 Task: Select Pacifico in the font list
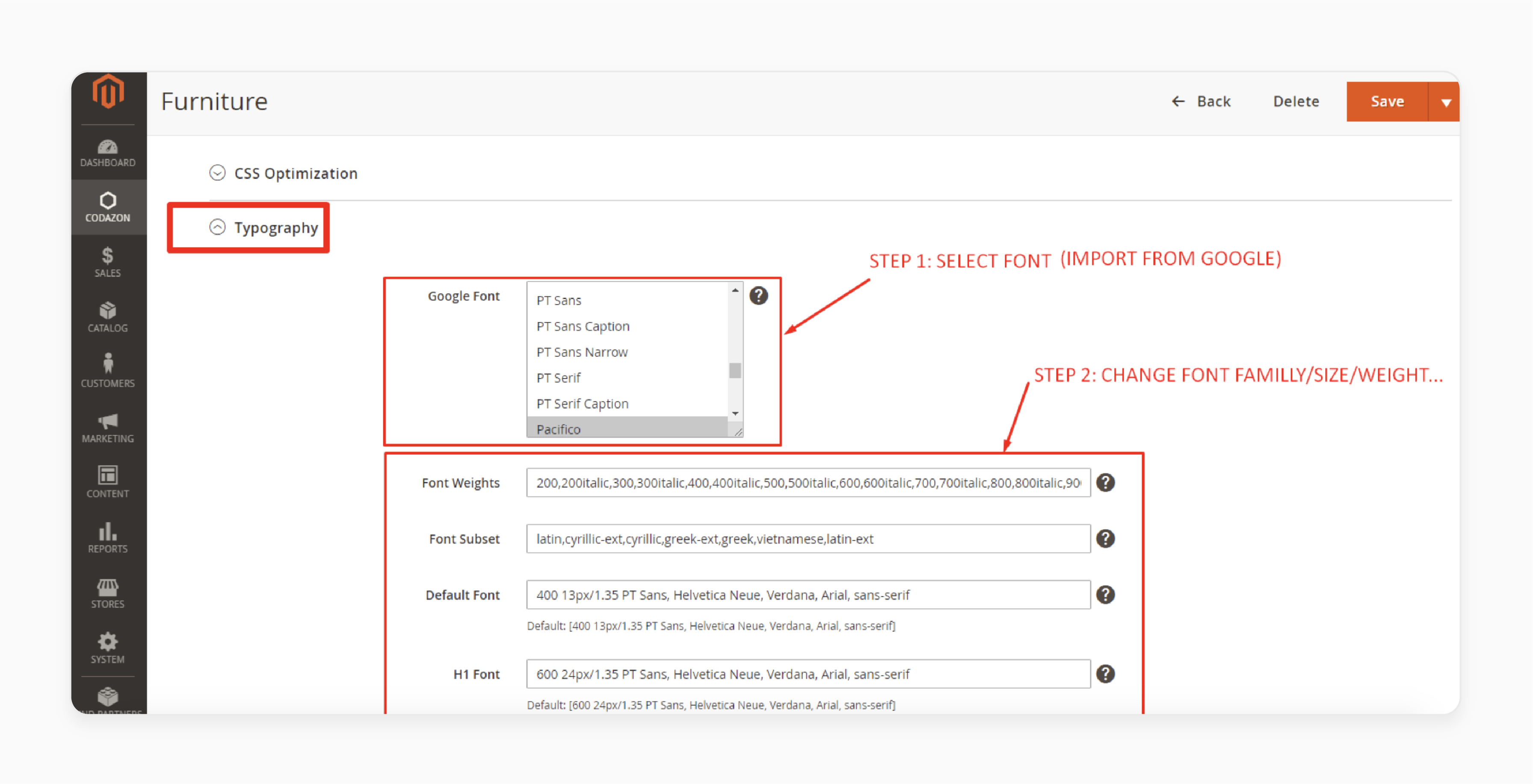coord(627,427)
